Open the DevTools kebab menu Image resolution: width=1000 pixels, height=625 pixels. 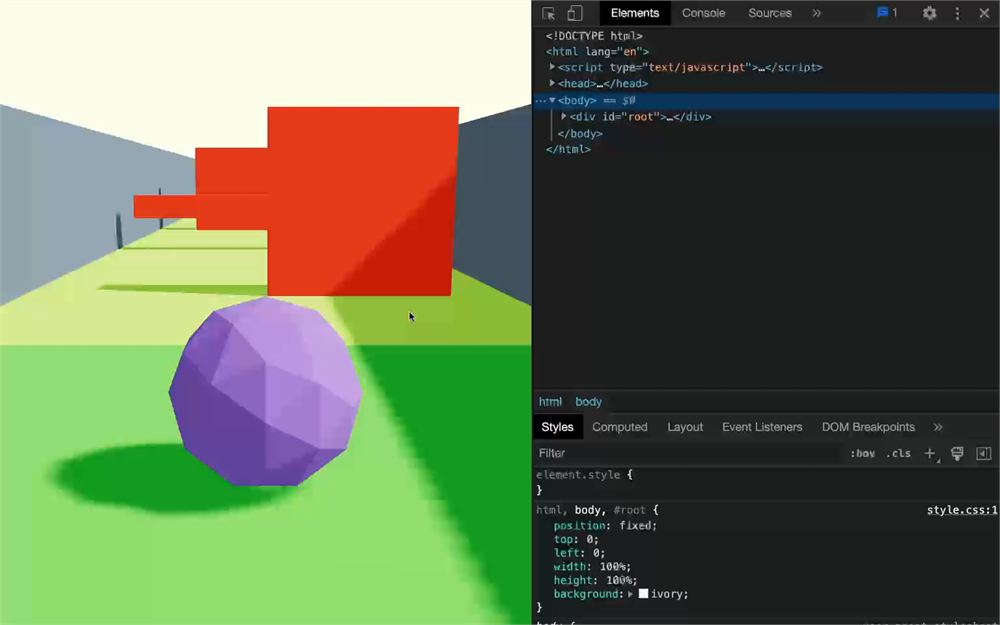957,13
